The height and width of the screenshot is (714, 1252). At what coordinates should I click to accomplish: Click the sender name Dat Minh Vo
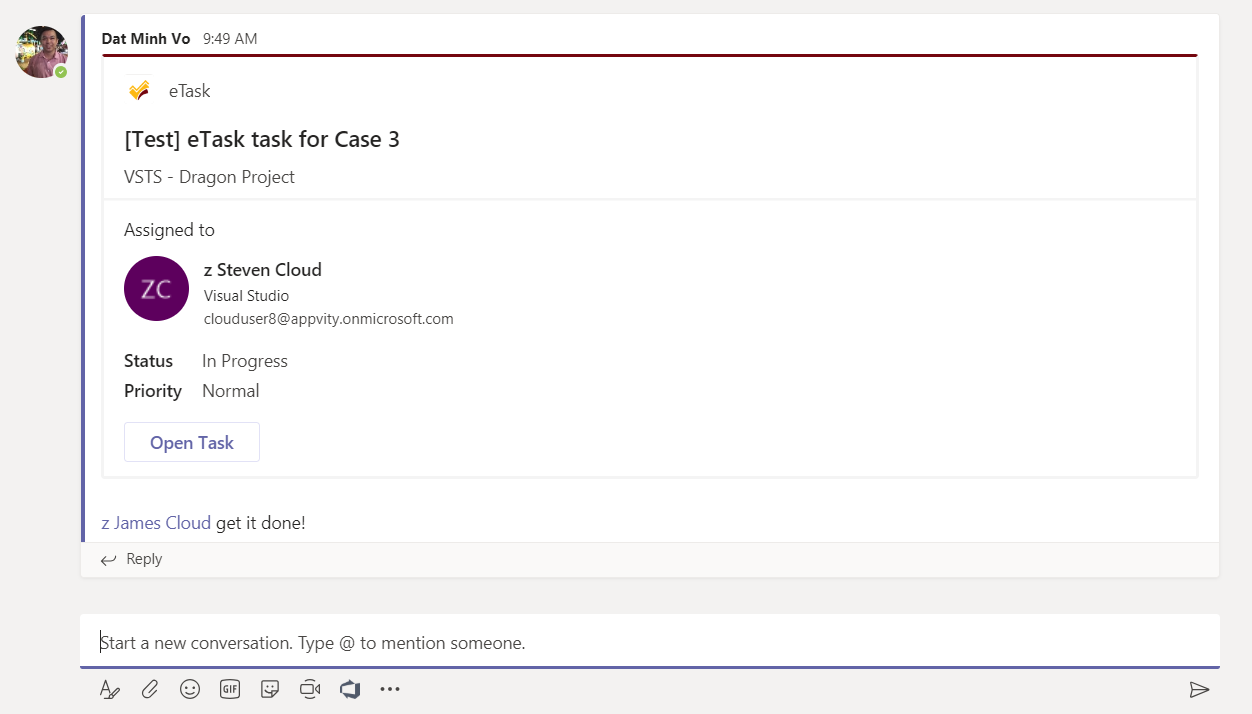146,39
